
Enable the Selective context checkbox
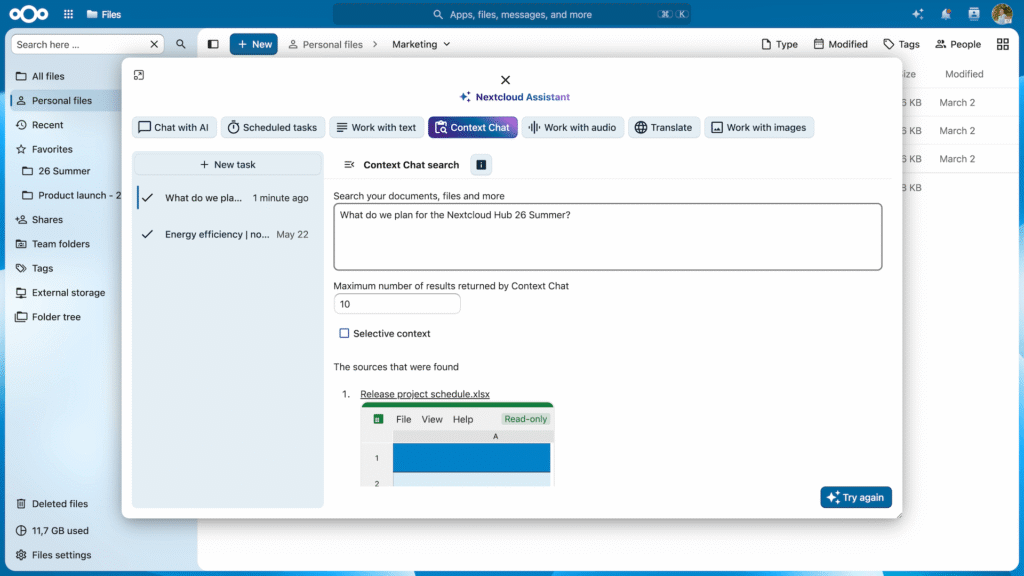point(344,333)
